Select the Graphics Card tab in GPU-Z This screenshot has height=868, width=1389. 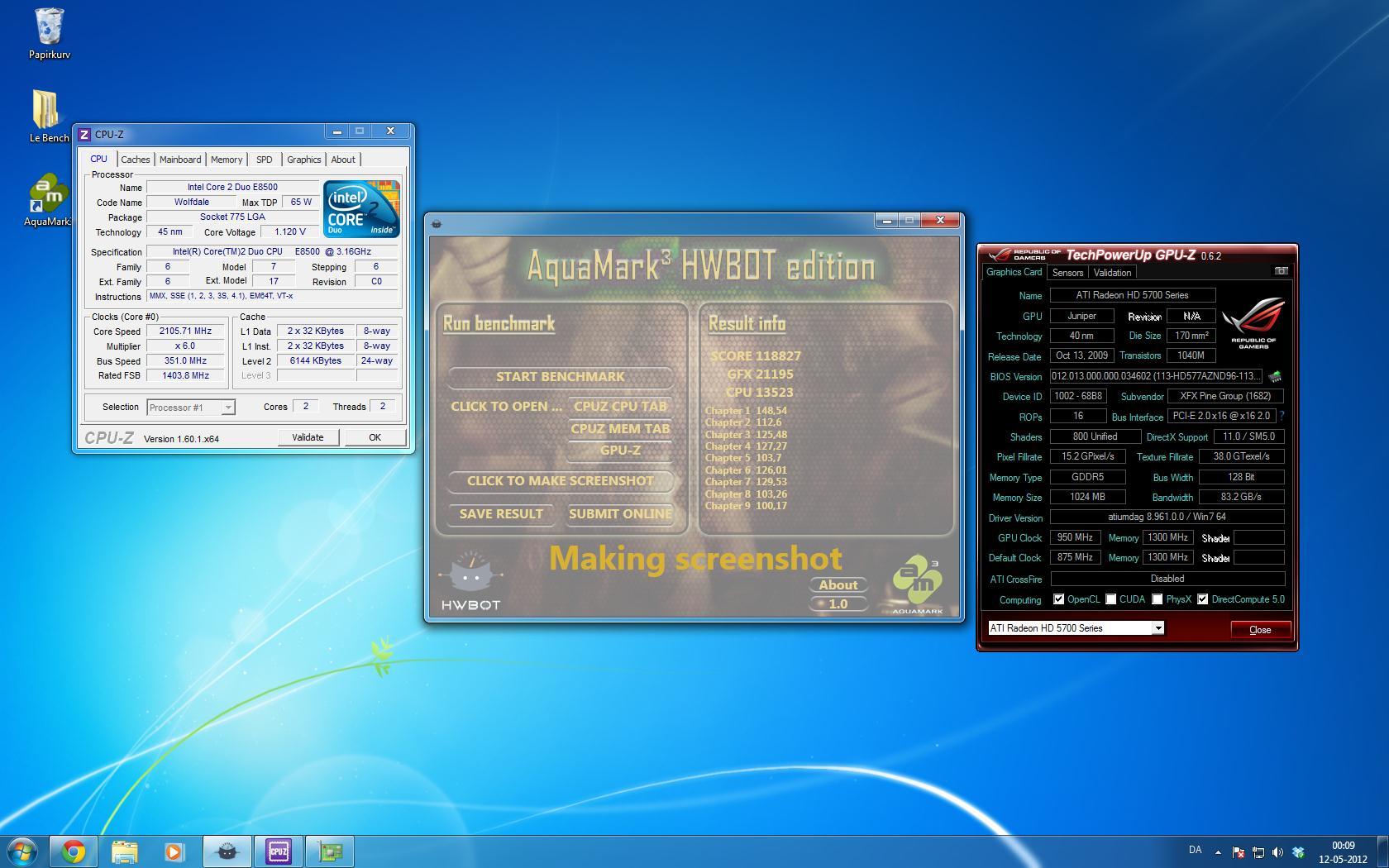[1014, 272]
